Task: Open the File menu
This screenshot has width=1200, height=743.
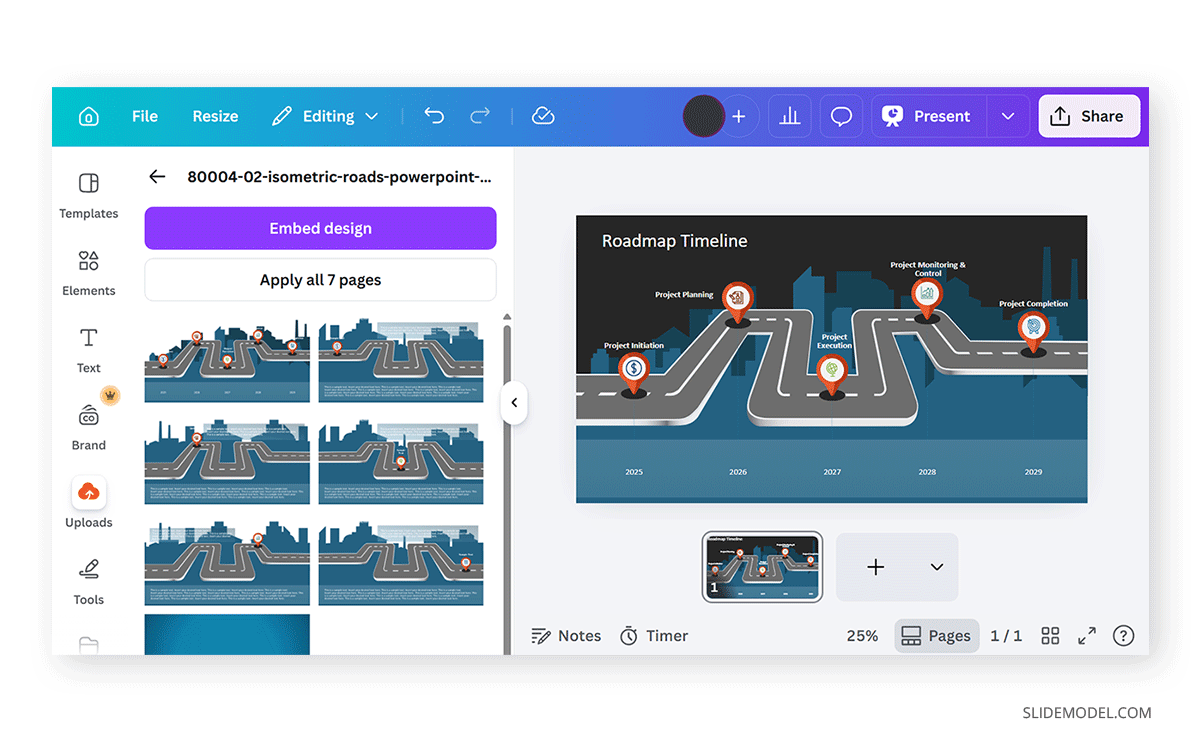Action: coord(144,116)
